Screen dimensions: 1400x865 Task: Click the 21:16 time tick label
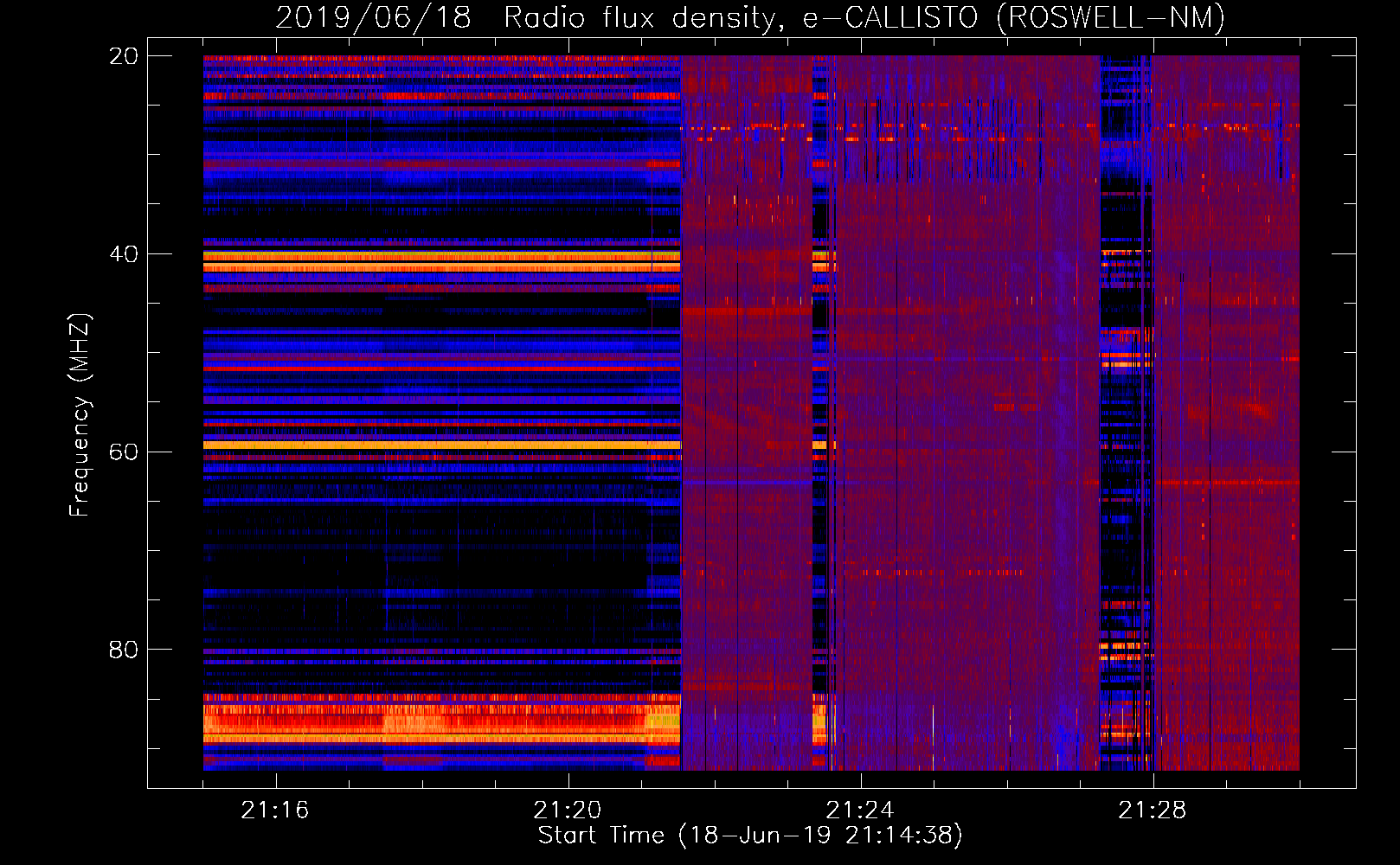pyautogui.click(x=275, y=811)
